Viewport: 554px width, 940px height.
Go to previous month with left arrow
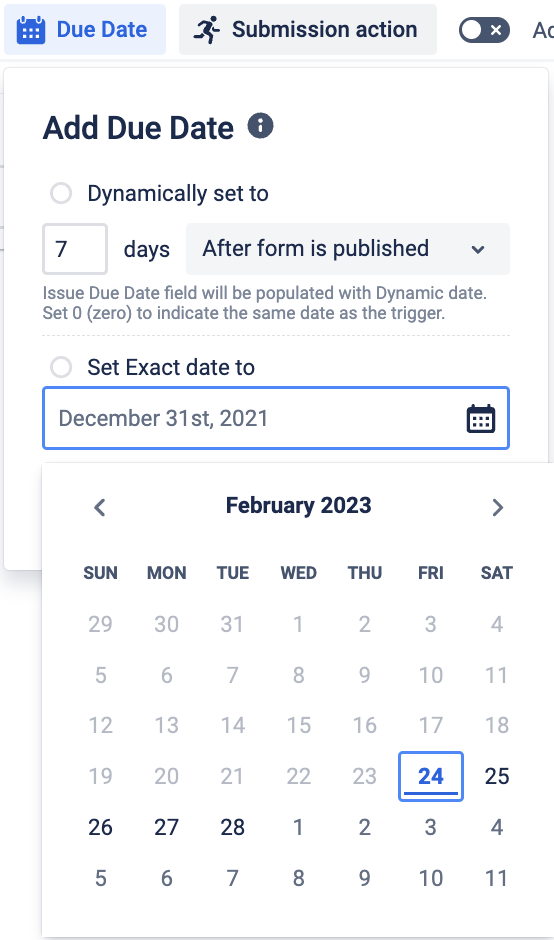click(x=100, y=507)
